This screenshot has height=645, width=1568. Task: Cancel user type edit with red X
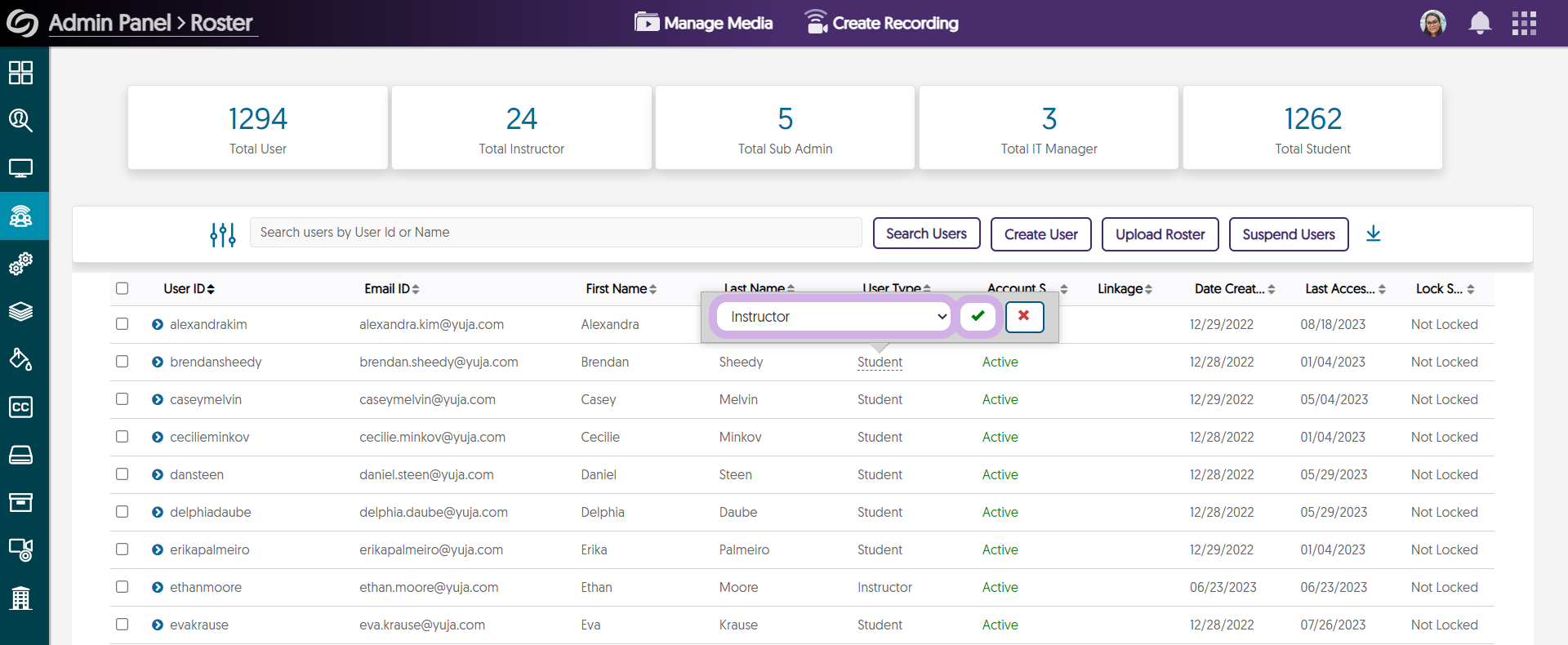[x=1024, y=316]
